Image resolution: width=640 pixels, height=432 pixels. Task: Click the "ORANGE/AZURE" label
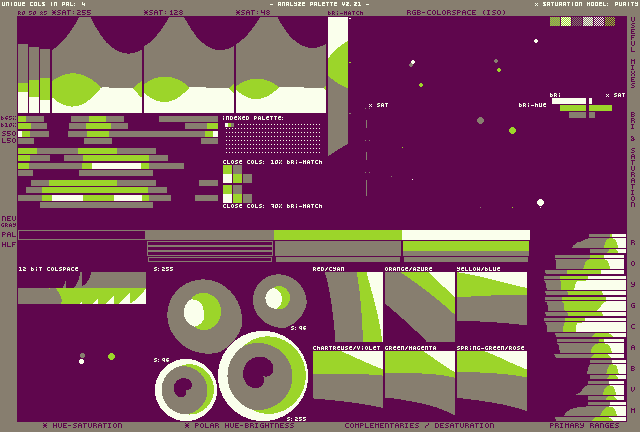click(409, 269)
